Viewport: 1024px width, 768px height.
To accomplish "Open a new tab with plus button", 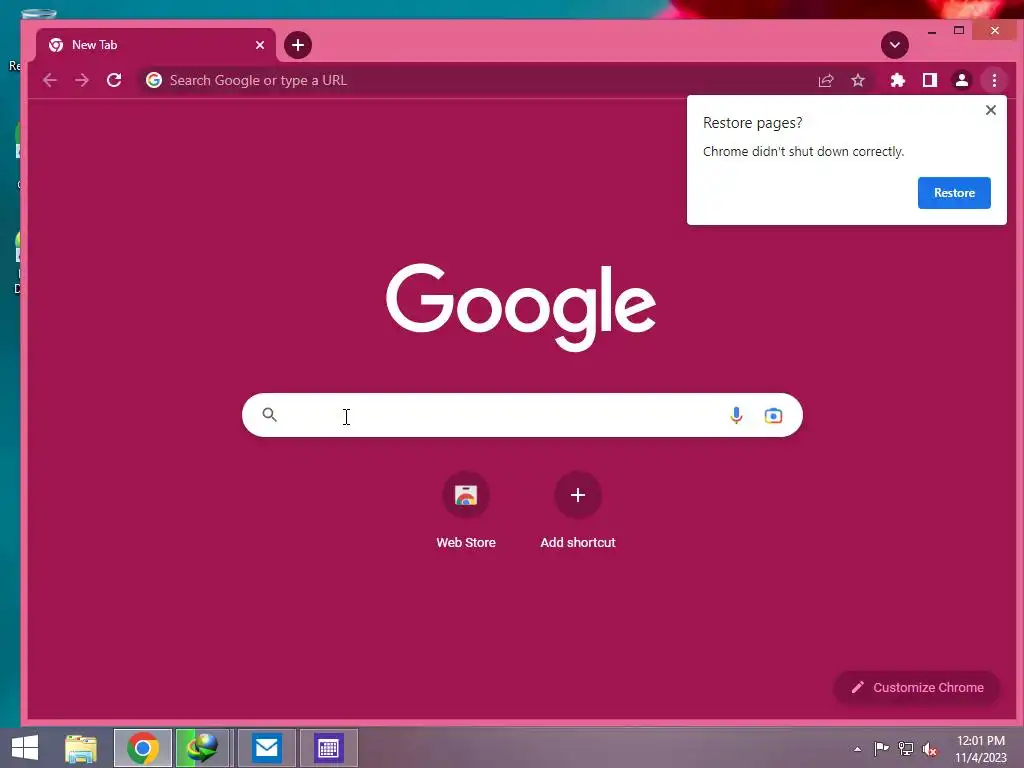I will [x=298, y=45].
